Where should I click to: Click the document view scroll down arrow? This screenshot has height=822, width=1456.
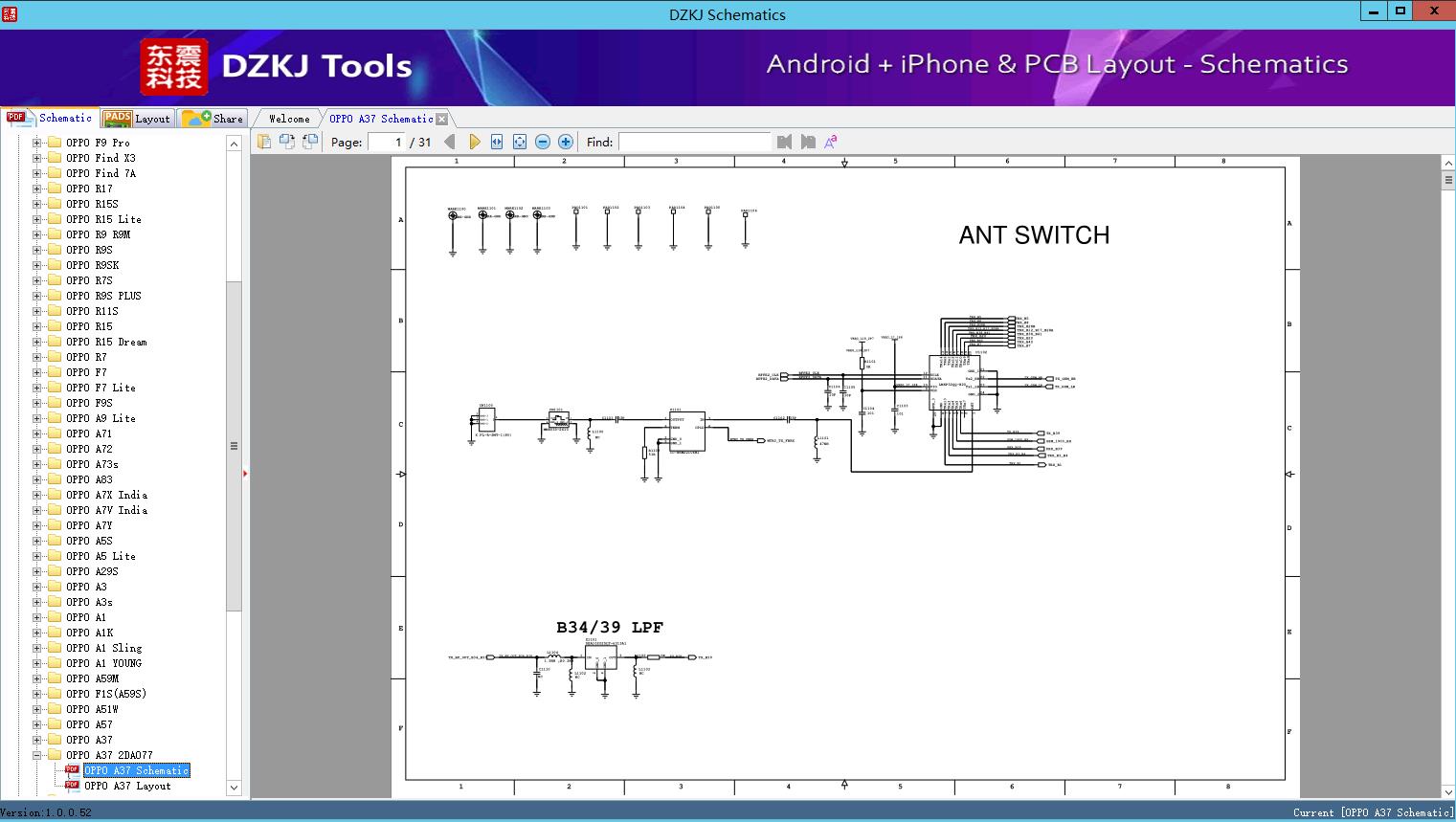coord(1447,791)
